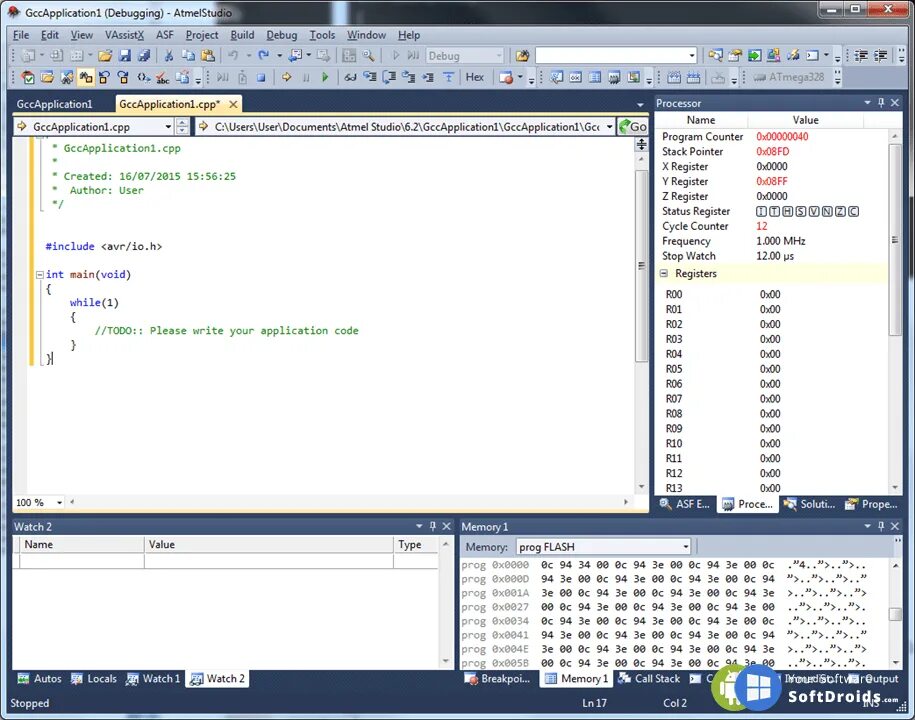Click the Save All icon

point(144,55)
